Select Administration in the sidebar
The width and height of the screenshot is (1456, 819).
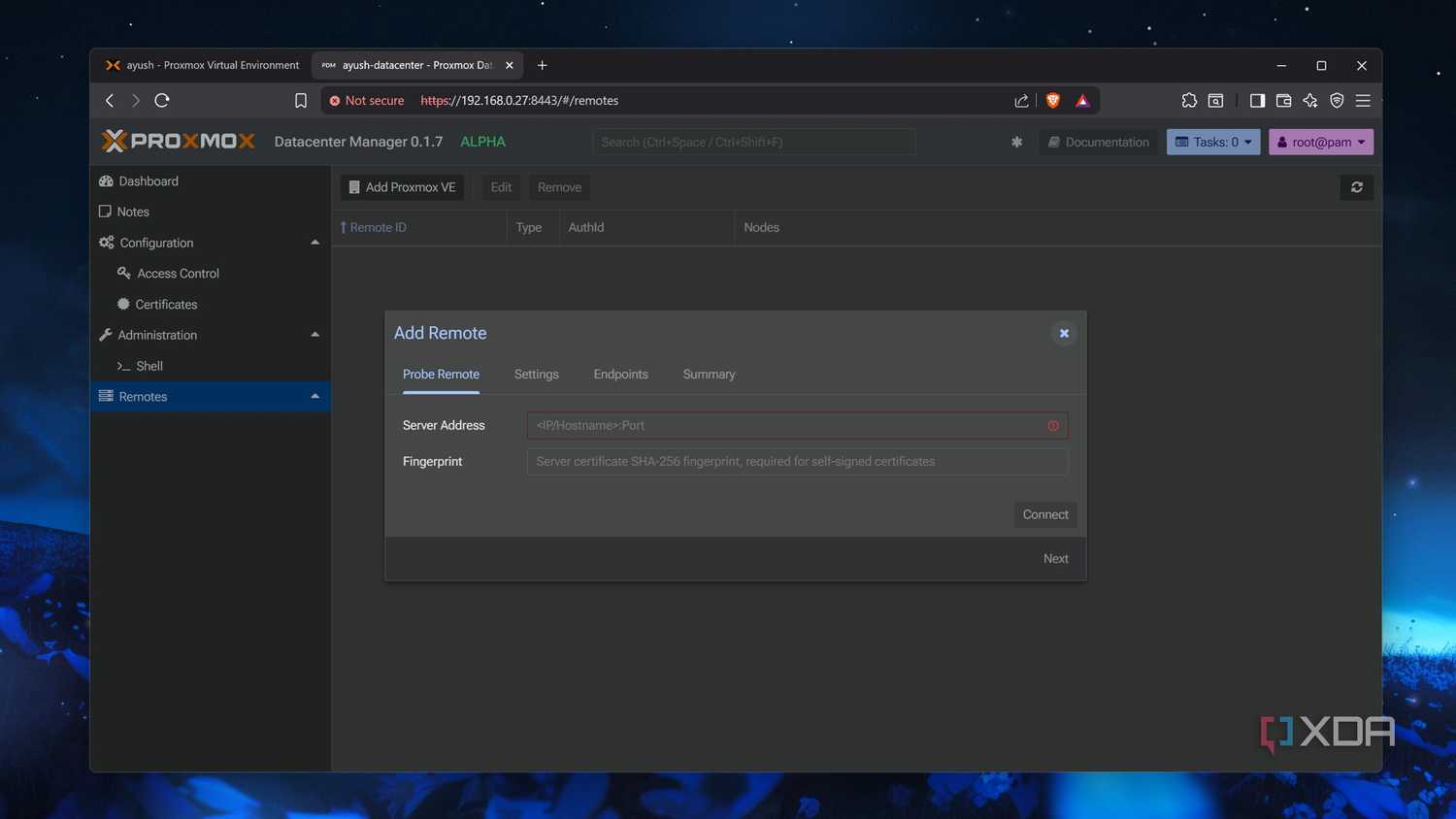tap(157, 335)
